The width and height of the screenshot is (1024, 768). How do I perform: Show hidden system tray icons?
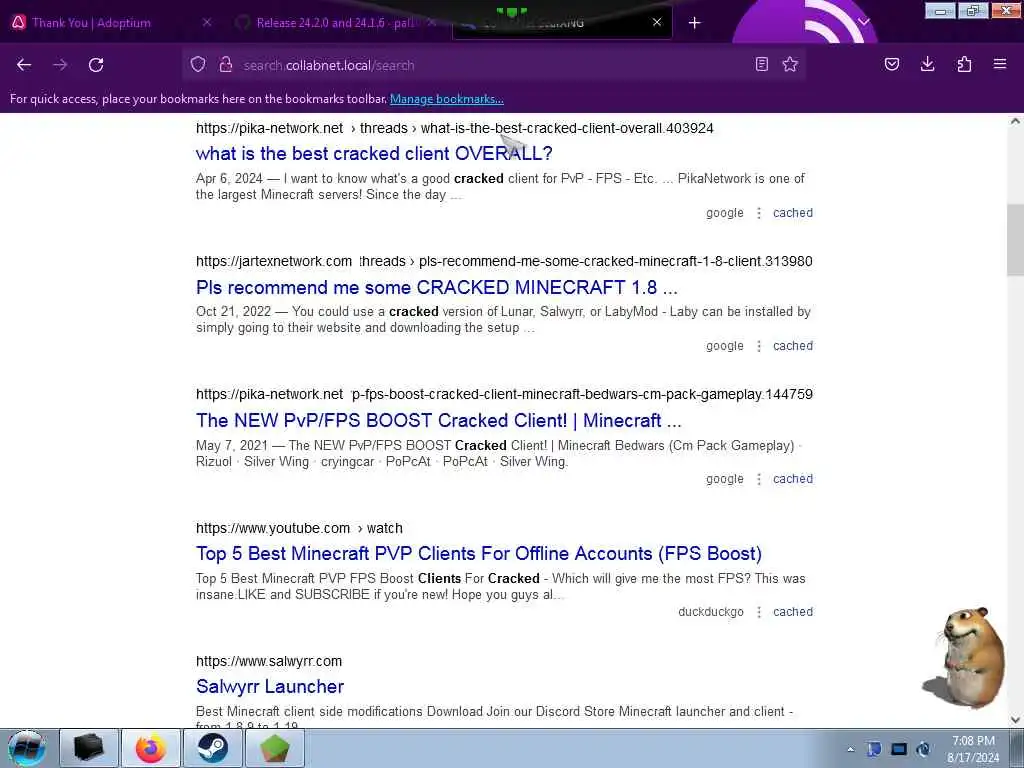point(850,749)
